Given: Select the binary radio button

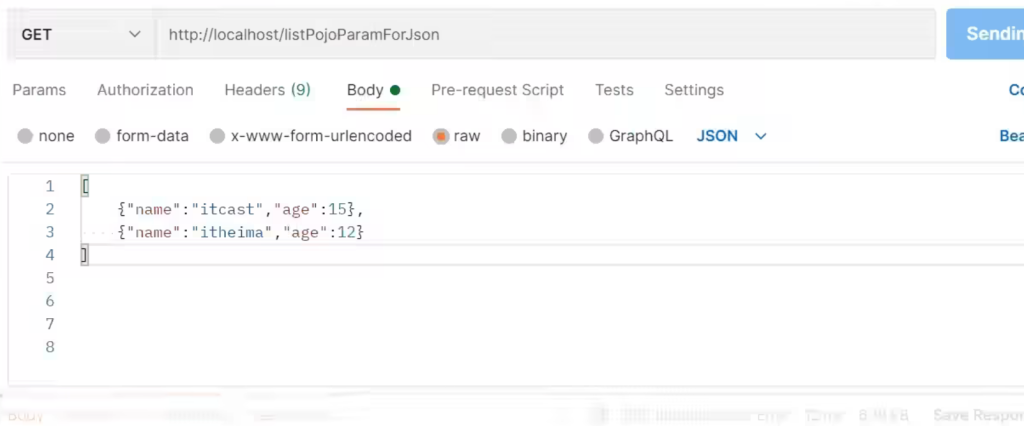Looking at the screenshot, I should 509,136.
